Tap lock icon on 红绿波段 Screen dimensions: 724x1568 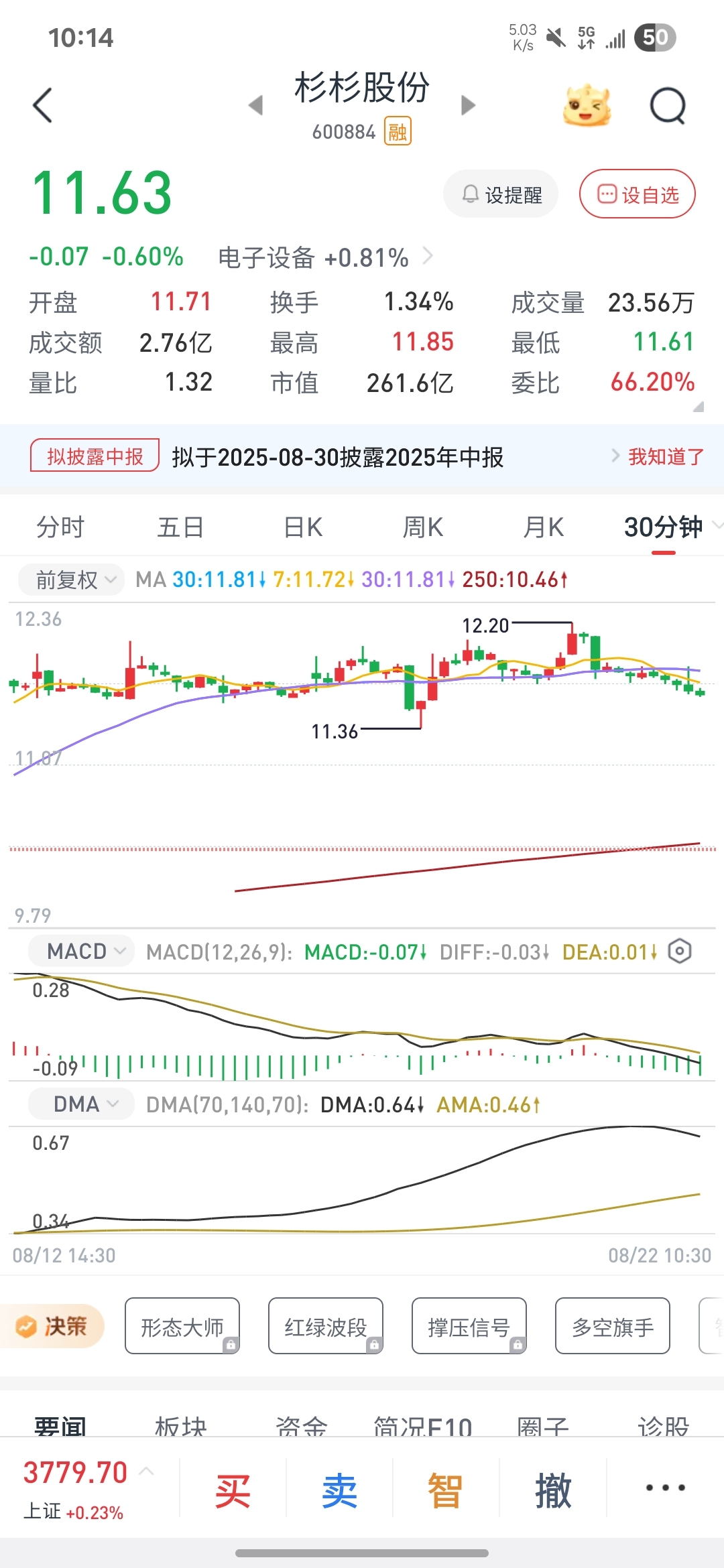click(x=374, y=1344)
